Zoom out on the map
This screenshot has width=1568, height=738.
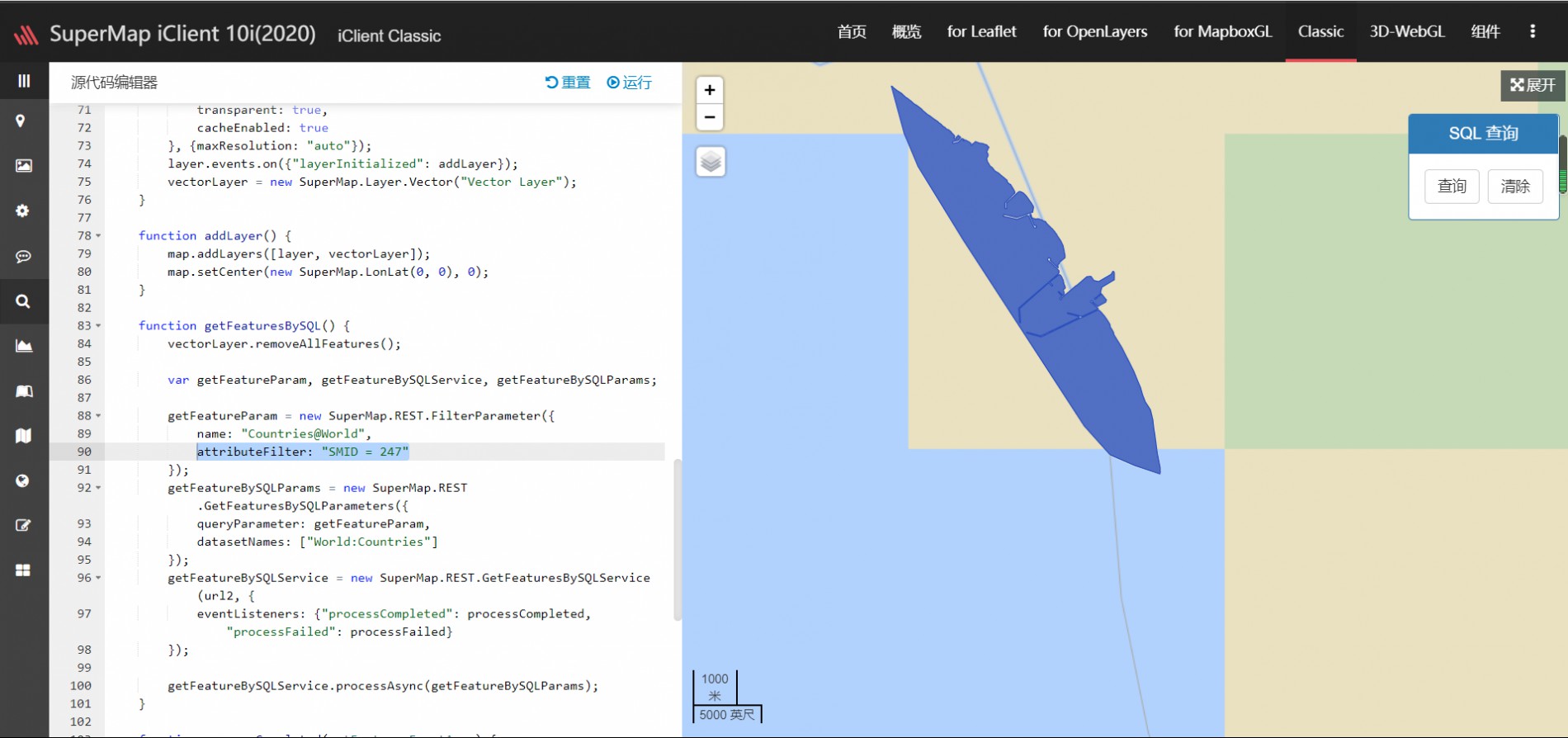click(x=710, y=117)
